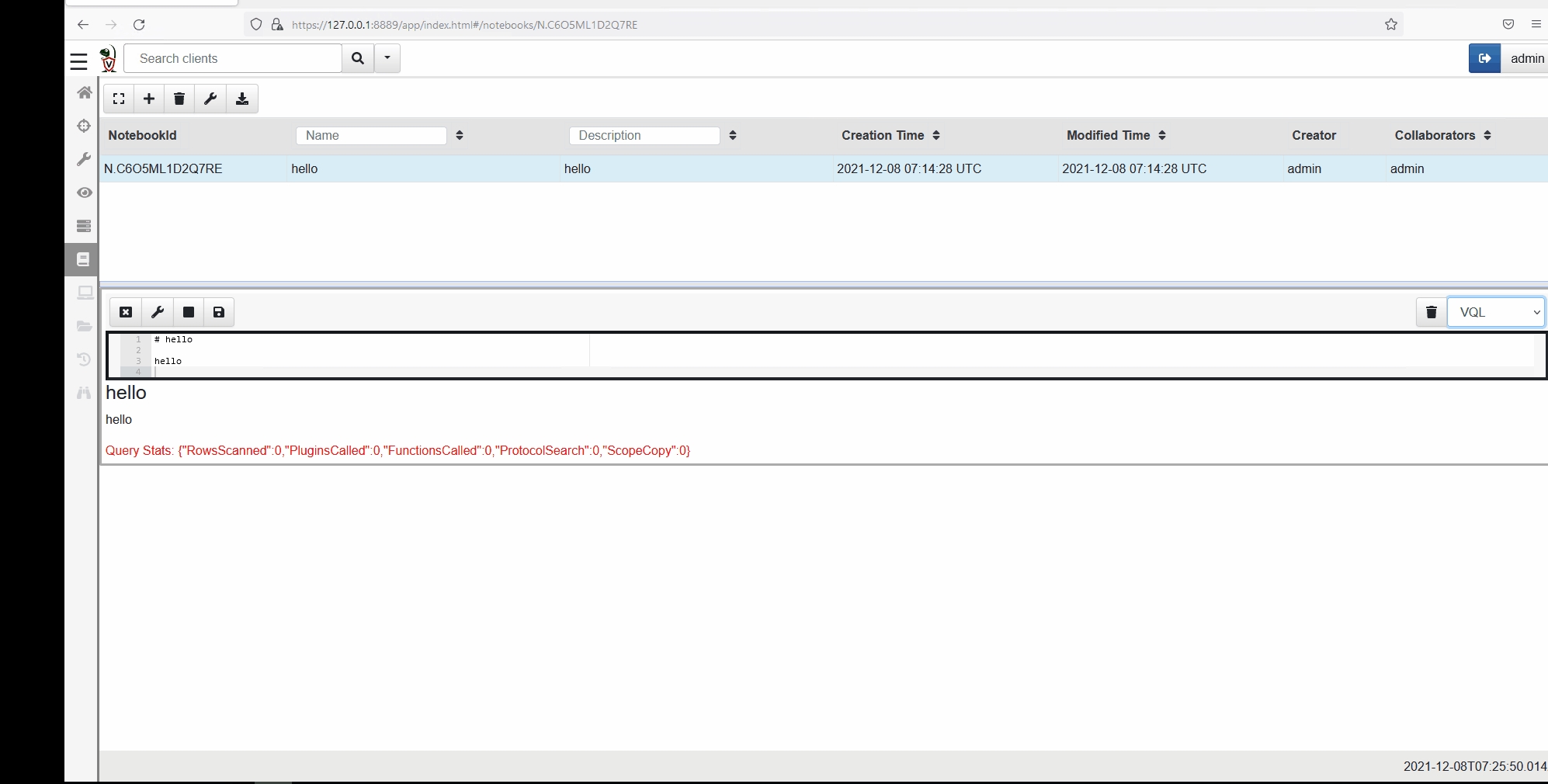Click the full screen notebook icon
1548x784 pixels.
pyautogui.click(x=119, y=99)
